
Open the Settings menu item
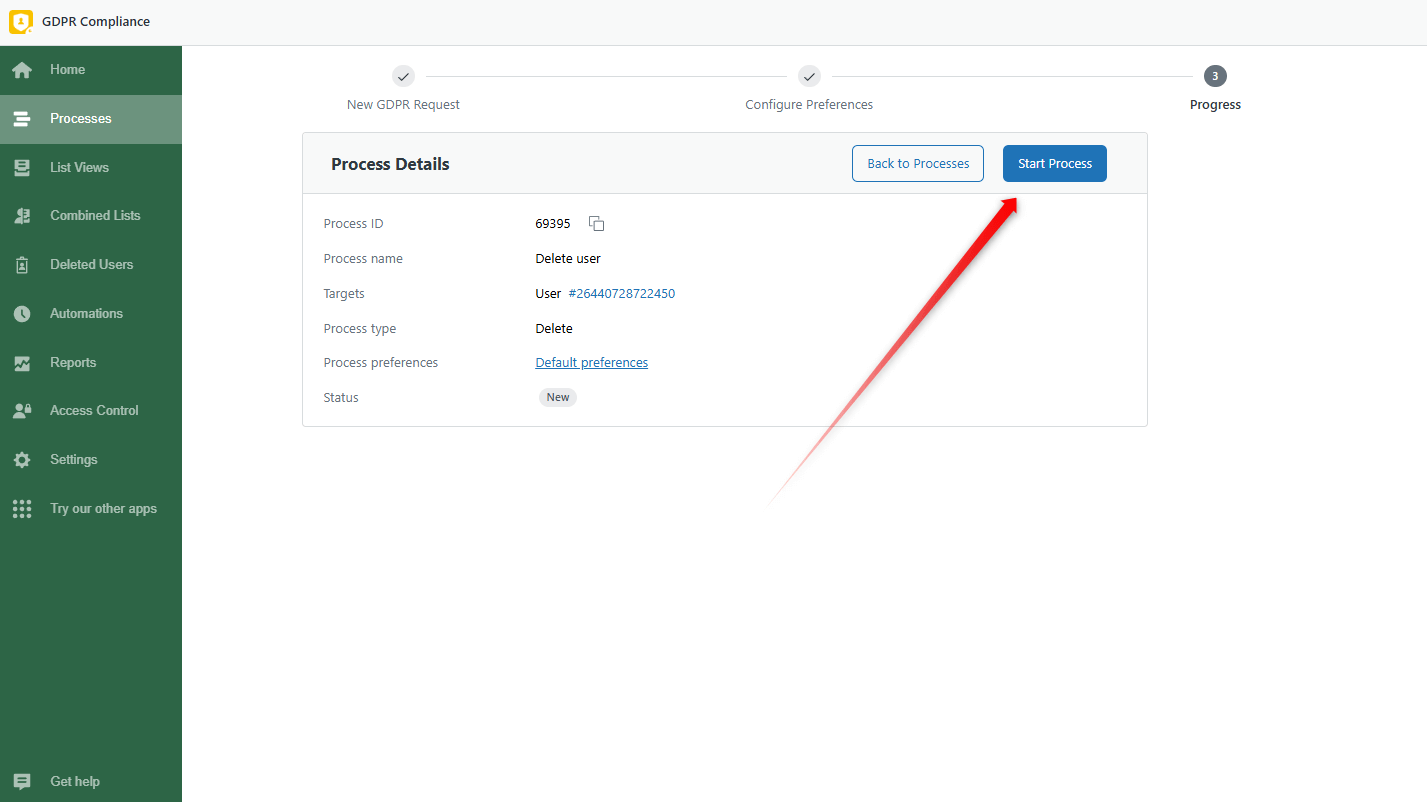(x=91, y=460)
